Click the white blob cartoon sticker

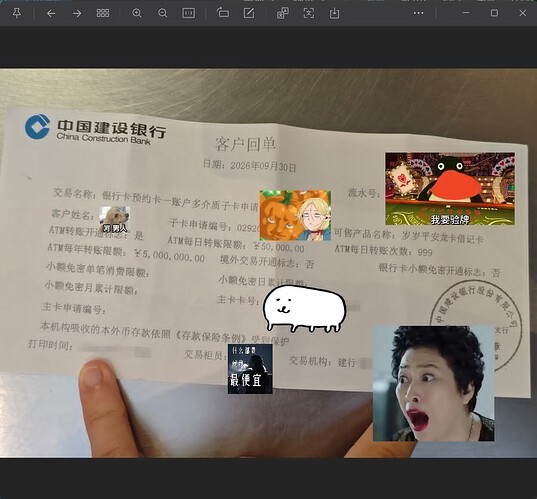(x=304, y=309)
